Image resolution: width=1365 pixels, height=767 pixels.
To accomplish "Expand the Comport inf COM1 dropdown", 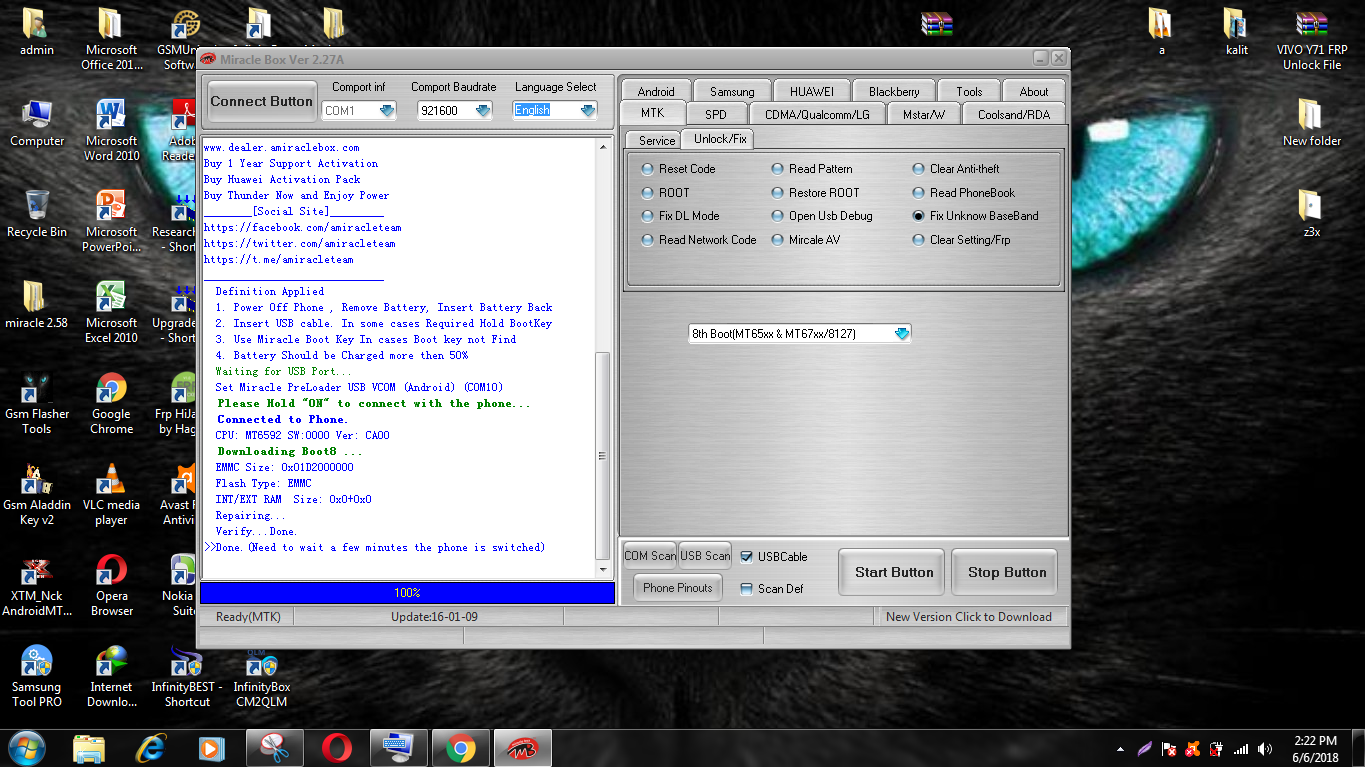I will click(386, 110).
